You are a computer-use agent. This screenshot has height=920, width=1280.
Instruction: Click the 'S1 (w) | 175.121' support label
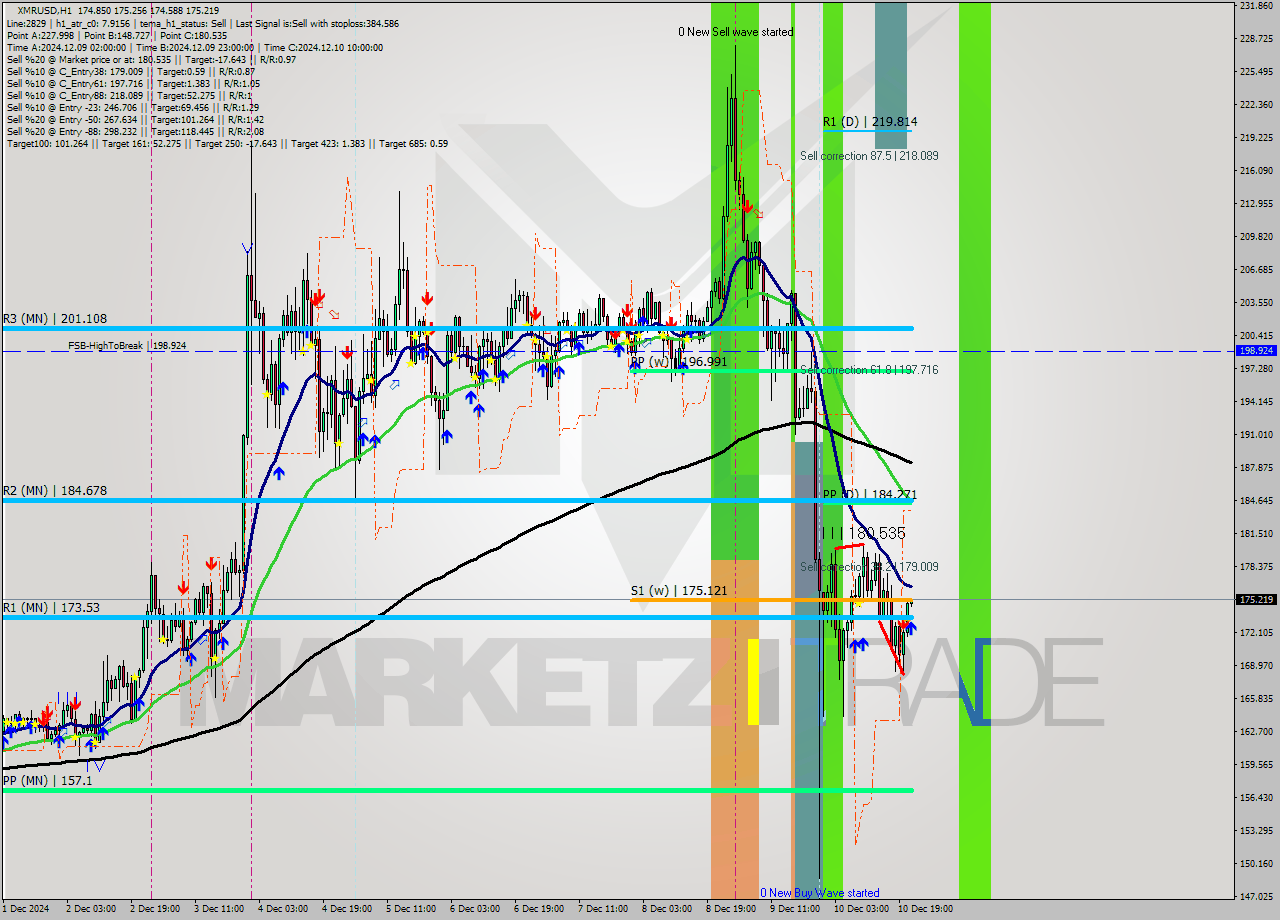click(679, 591)
